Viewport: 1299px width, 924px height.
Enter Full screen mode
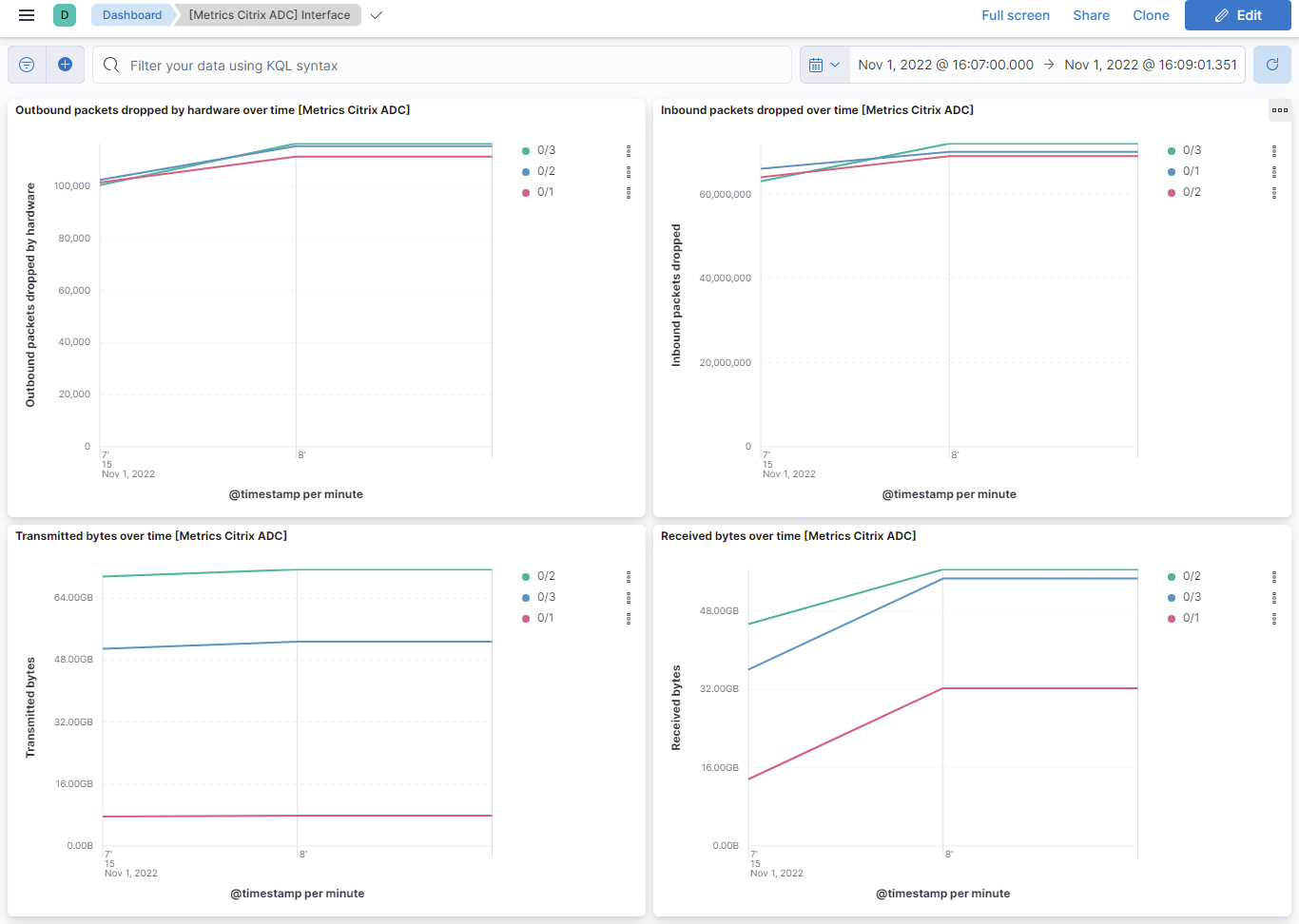click(x=1016, y=15)
